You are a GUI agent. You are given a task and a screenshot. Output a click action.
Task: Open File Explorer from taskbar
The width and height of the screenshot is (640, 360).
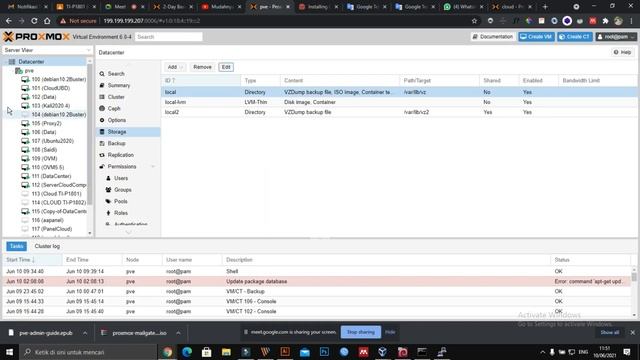226,352
